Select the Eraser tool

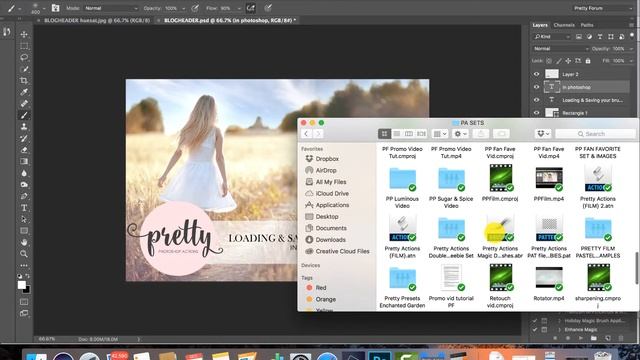coord(24,150)
